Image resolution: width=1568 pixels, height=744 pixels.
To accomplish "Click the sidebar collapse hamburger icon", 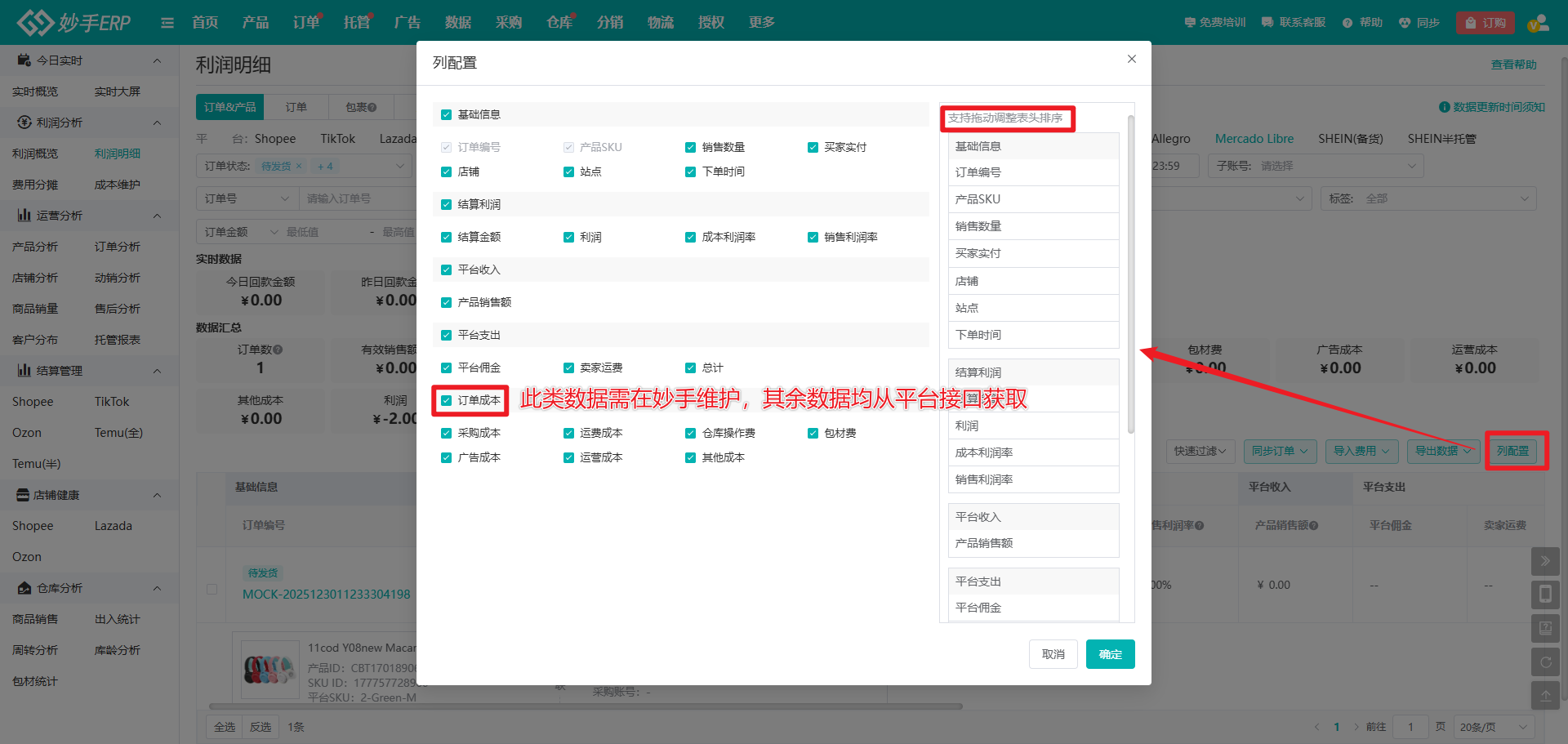I will tap(167, 23).
